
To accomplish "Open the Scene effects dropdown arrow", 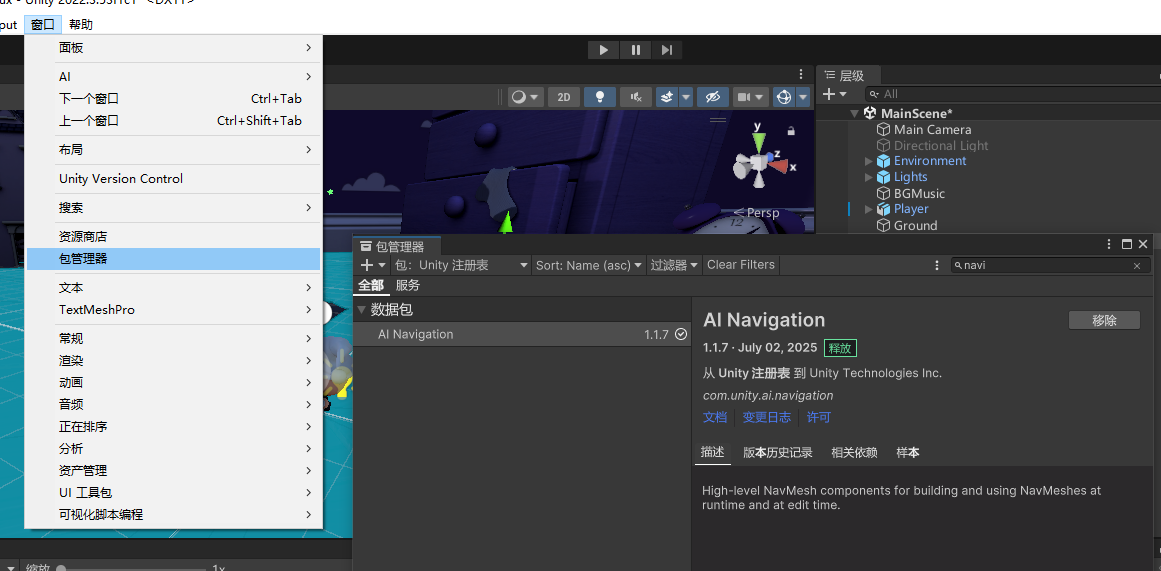I will (686, 97).
